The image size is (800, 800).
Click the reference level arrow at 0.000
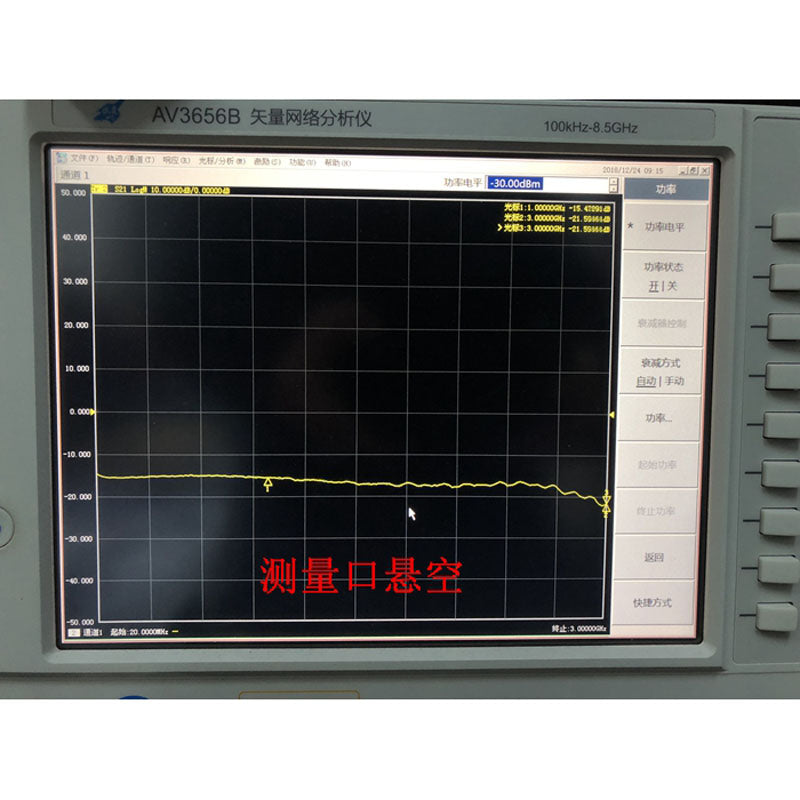94,411
